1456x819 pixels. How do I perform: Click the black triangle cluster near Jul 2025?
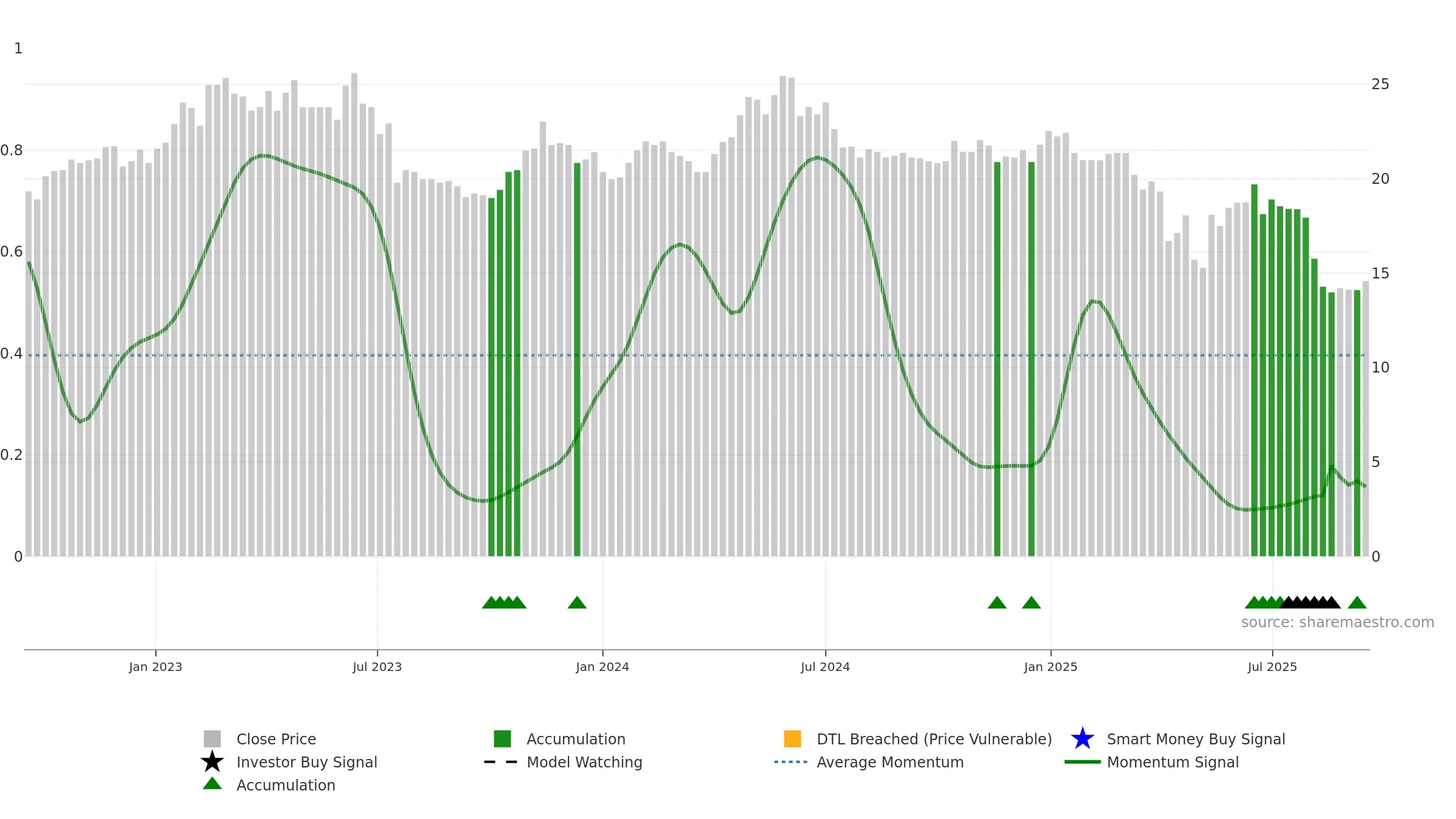pos(1310,602)
